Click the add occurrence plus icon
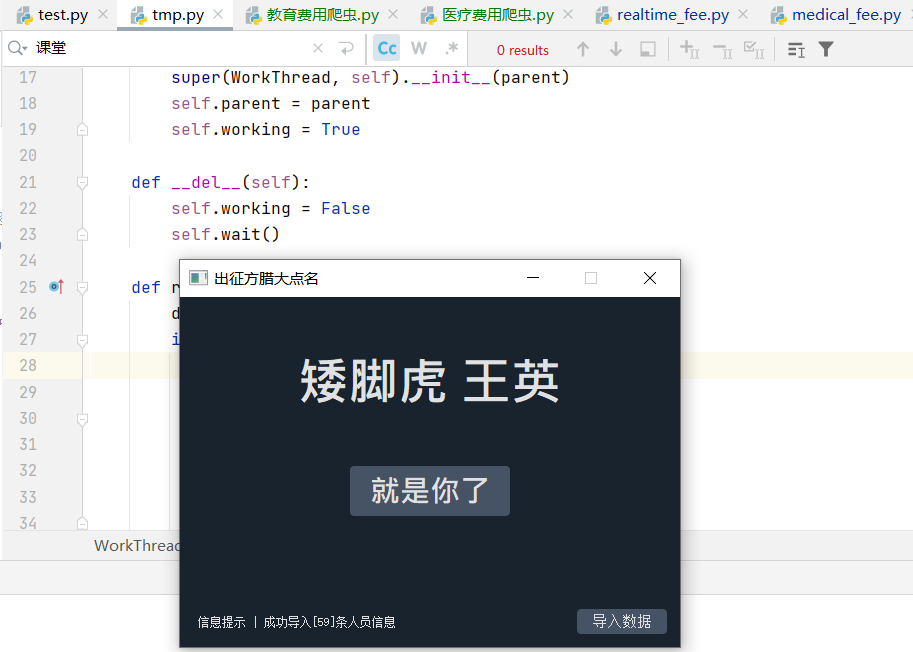The width and height of the screenshot is (913, 652). click(x=686, y=48)
